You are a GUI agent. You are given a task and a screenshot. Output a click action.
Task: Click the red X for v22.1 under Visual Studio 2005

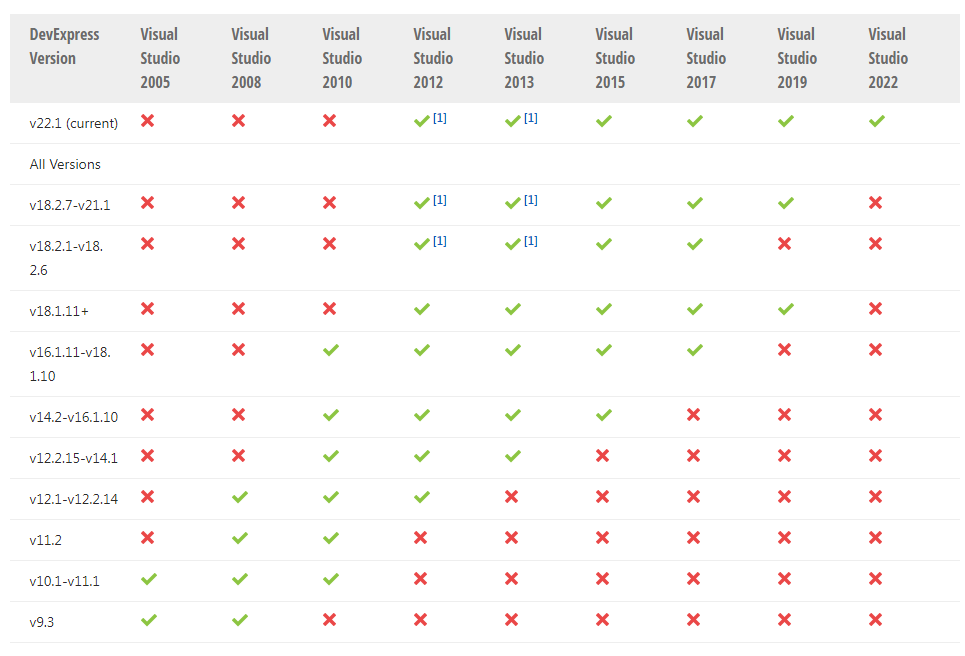pos(148,121)
